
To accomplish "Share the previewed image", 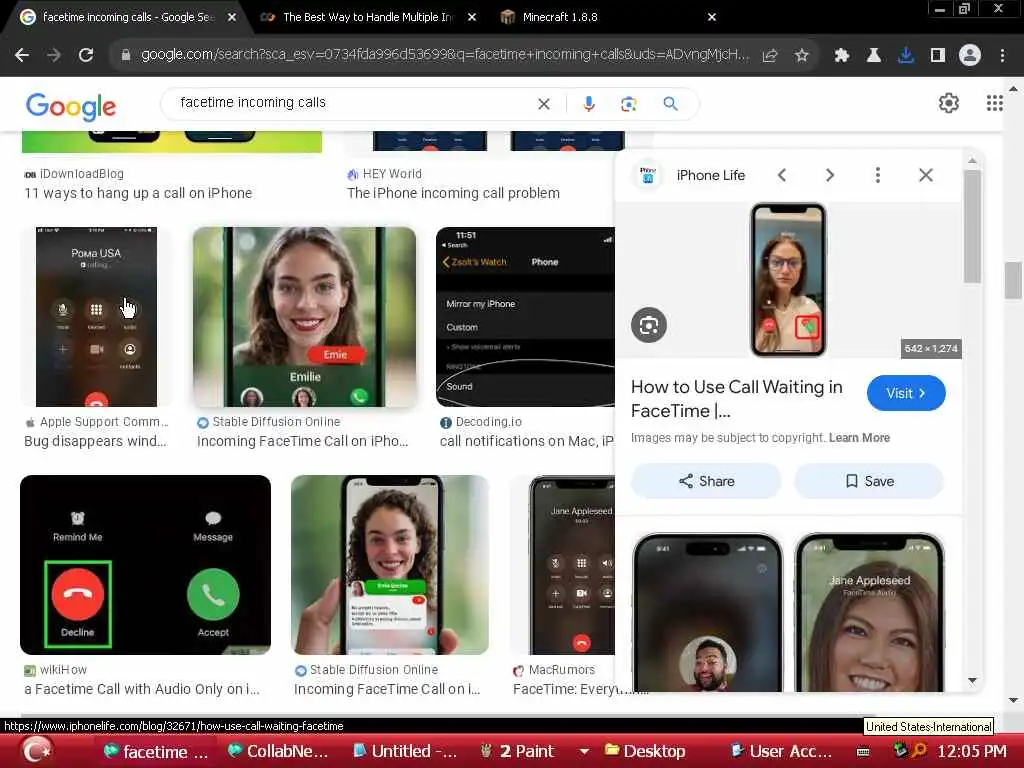I will [x=706, y=481].
